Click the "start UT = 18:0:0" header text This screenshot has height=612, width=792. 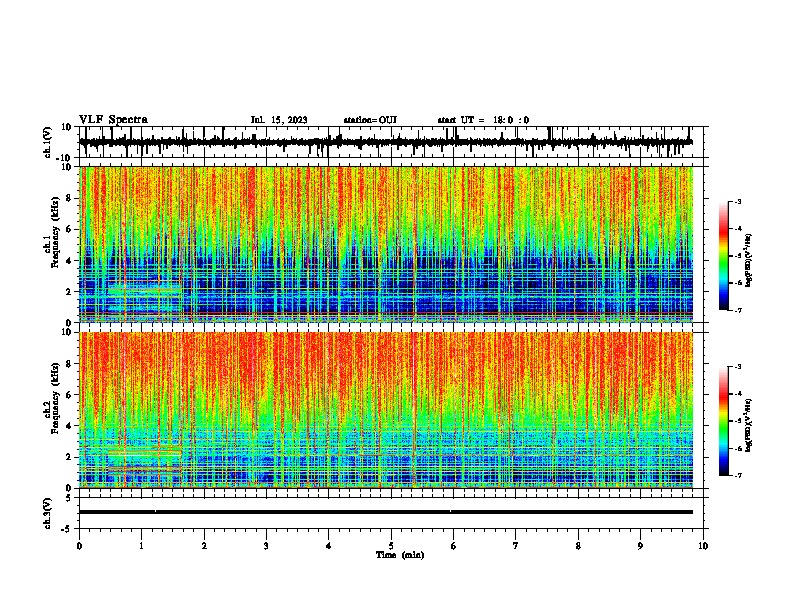tap(483, 120)
